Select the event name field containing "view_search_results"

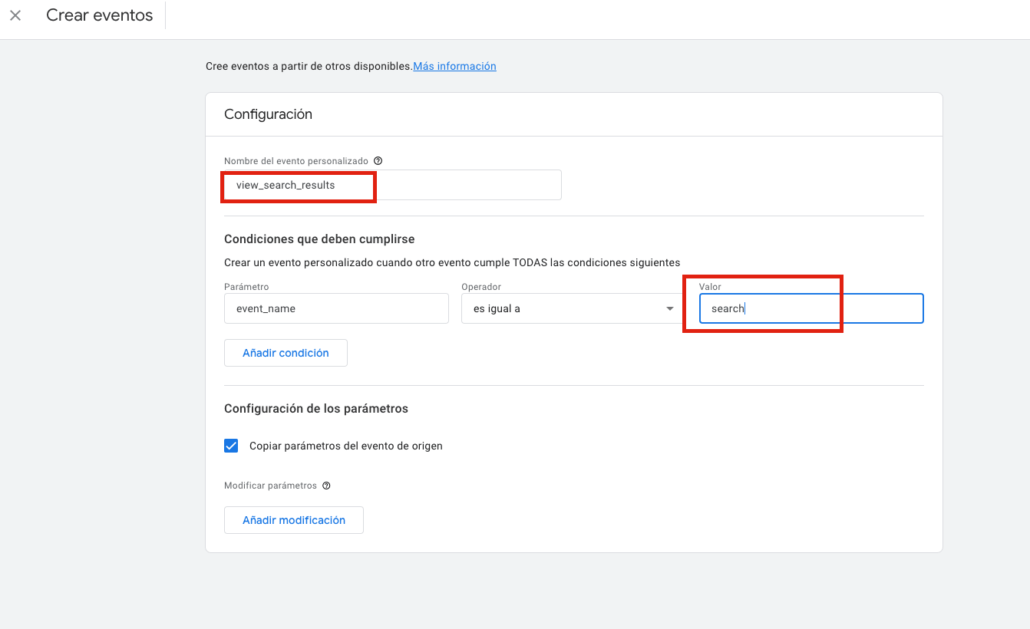(x=298, y=185)
